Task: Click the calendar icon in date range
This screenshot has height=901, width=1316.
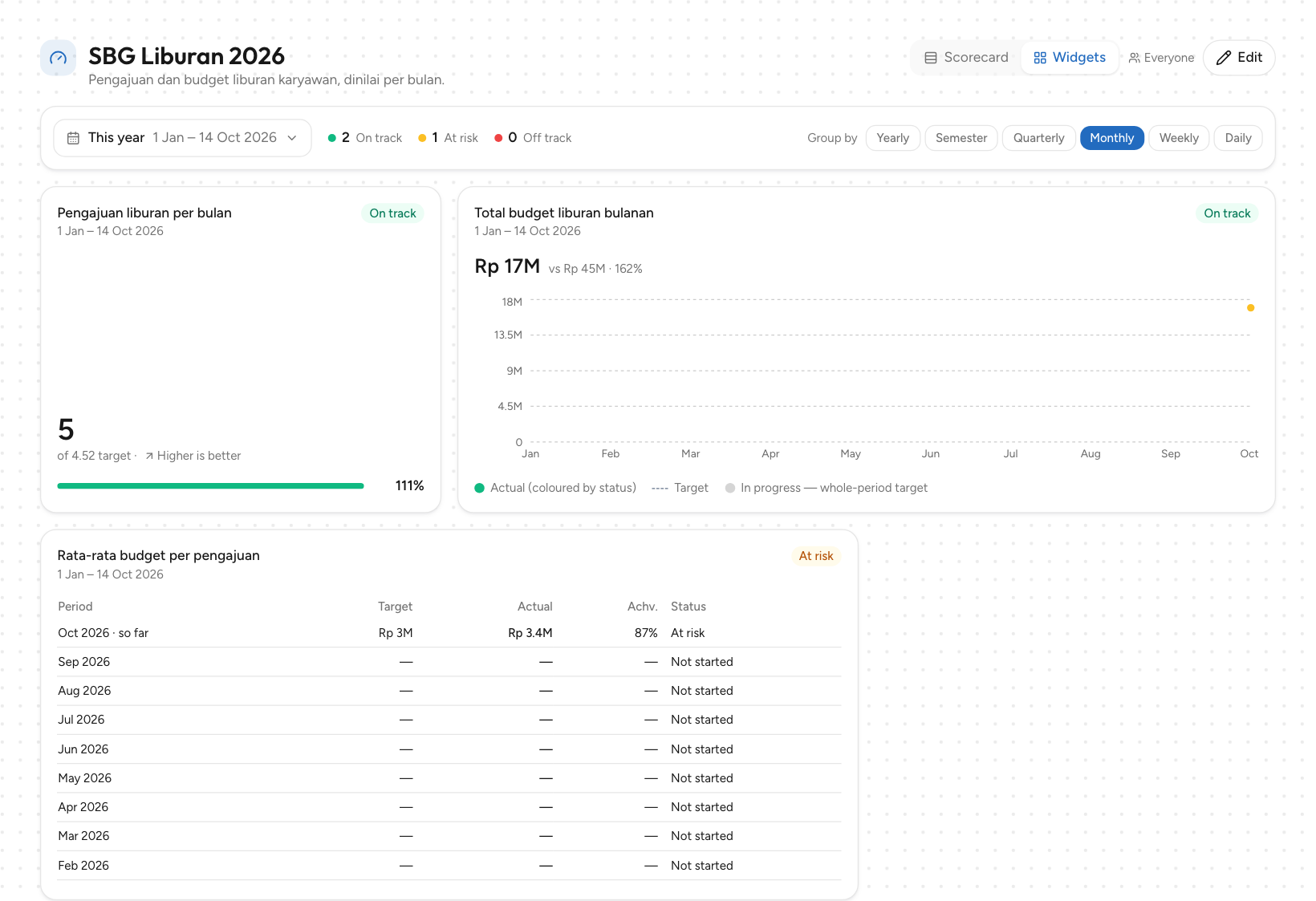Action: [73, 138]
